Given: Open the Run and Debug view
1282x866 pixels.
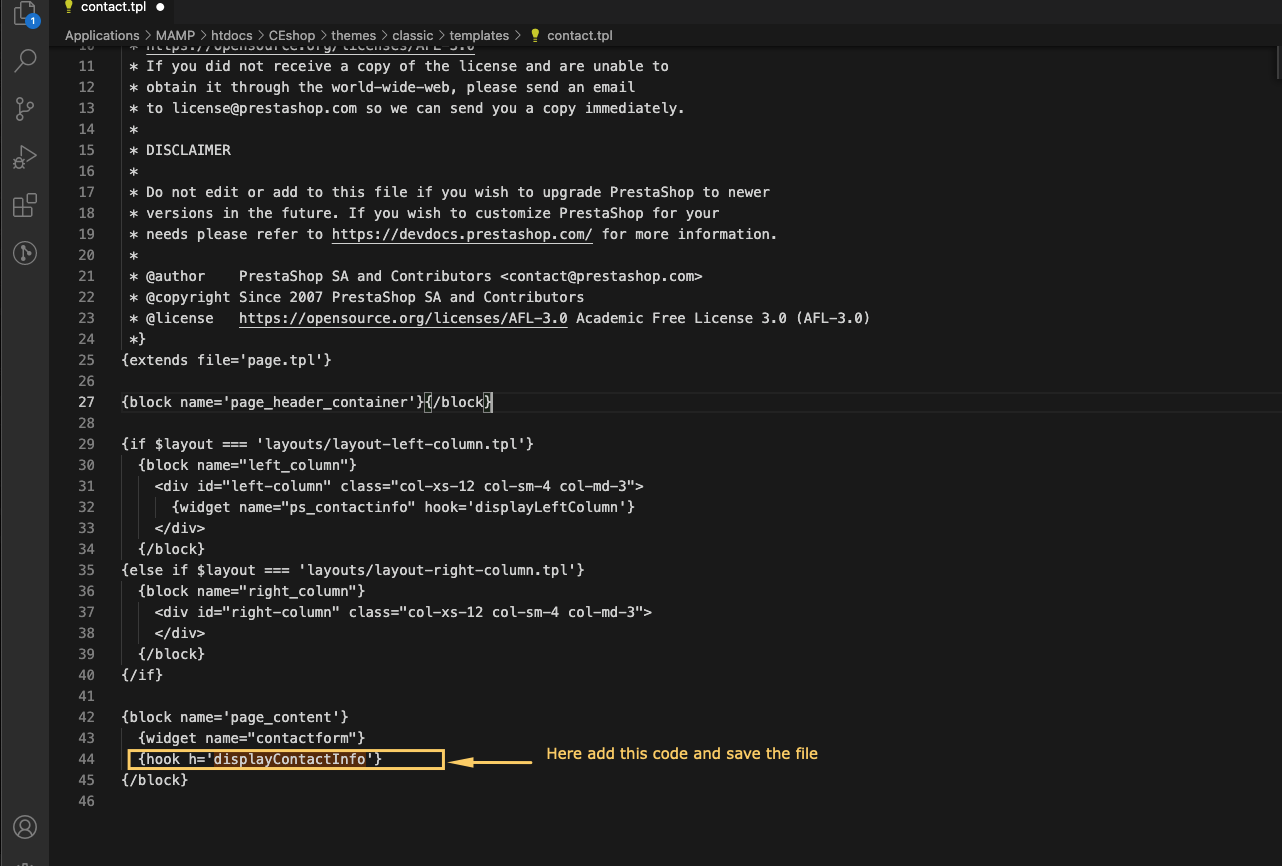Looking at the screenshot, I should tap(25, 158).
